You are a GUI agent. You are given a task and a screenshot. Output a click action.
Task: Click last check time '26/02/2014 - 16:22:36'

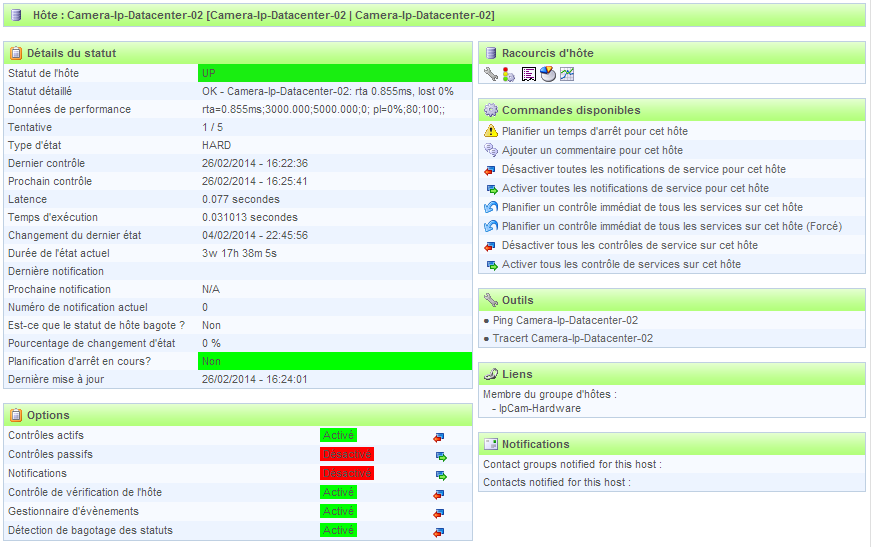[x=255, y=163]
